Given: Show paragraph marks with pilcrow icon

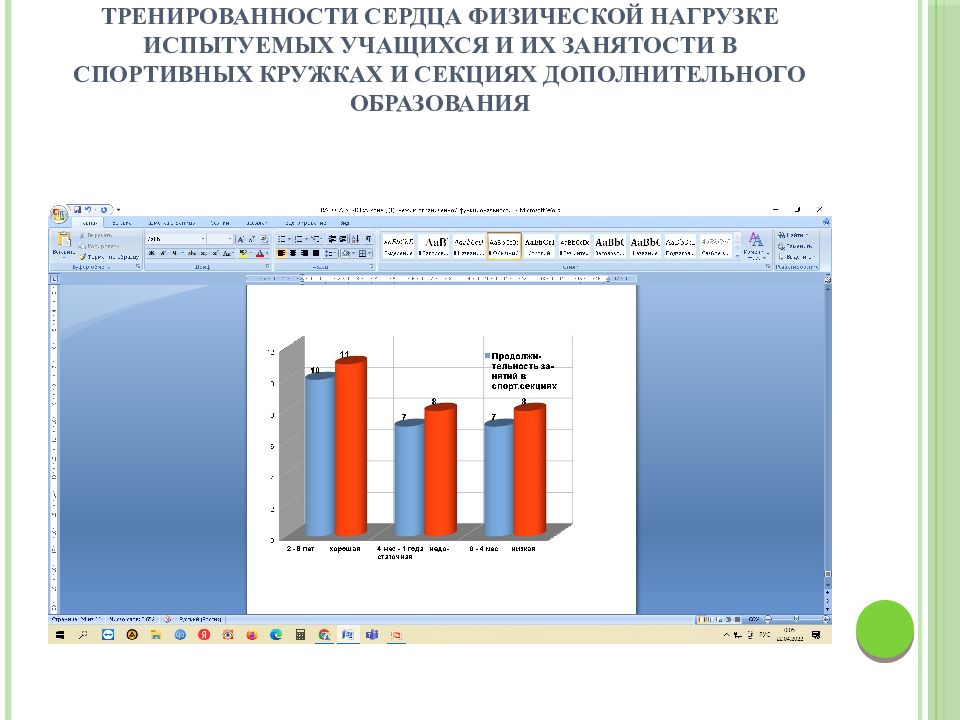Looking at the screenshot, I should 368,239.
